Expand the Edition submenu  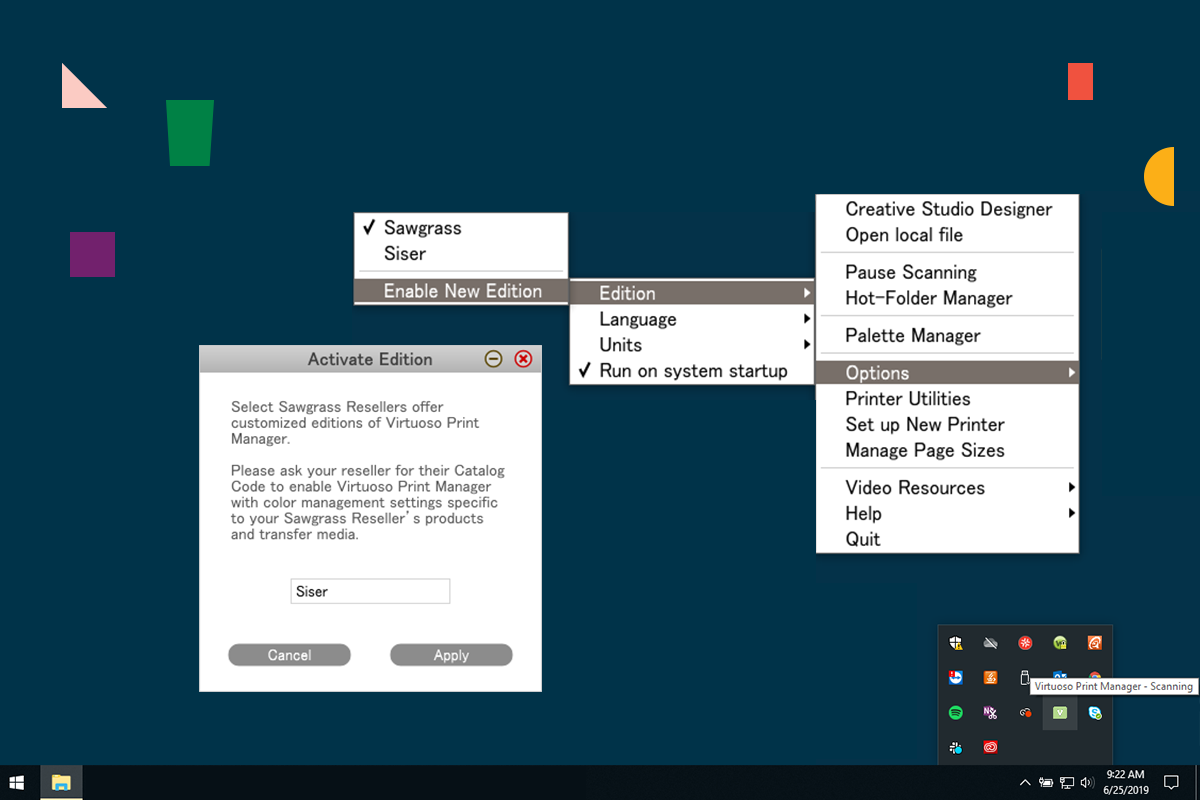coord(693,293)
